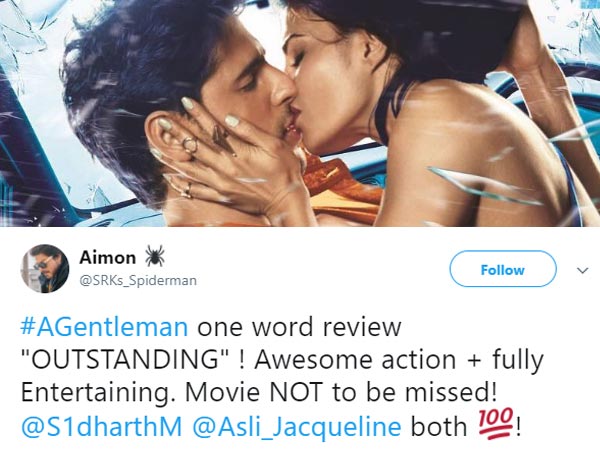The image size is (600, 450).
Task: Follow the Aimon account
Action: [x=502, y=269]
